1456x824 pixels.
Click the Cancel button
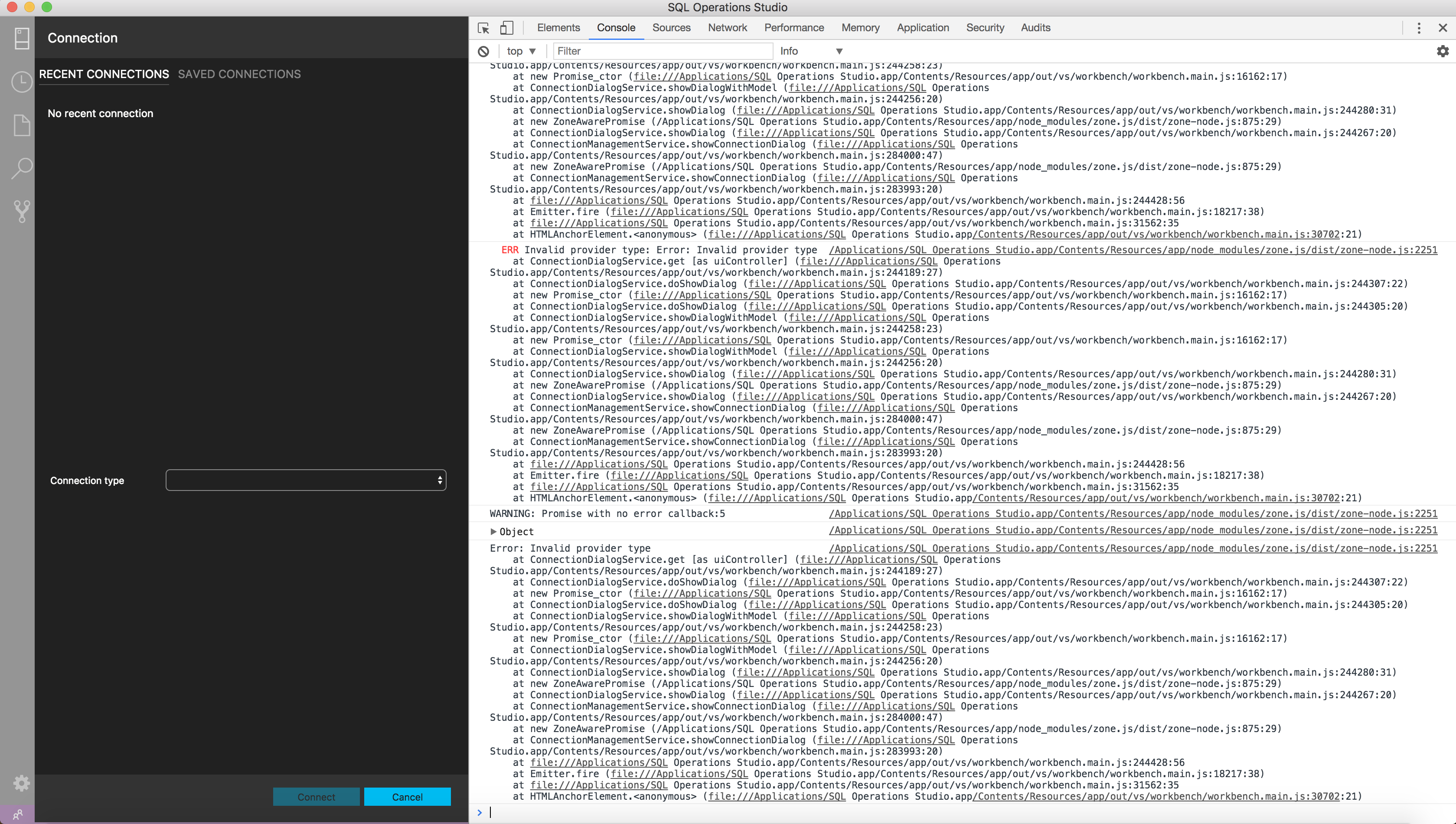tap(407, 796)
